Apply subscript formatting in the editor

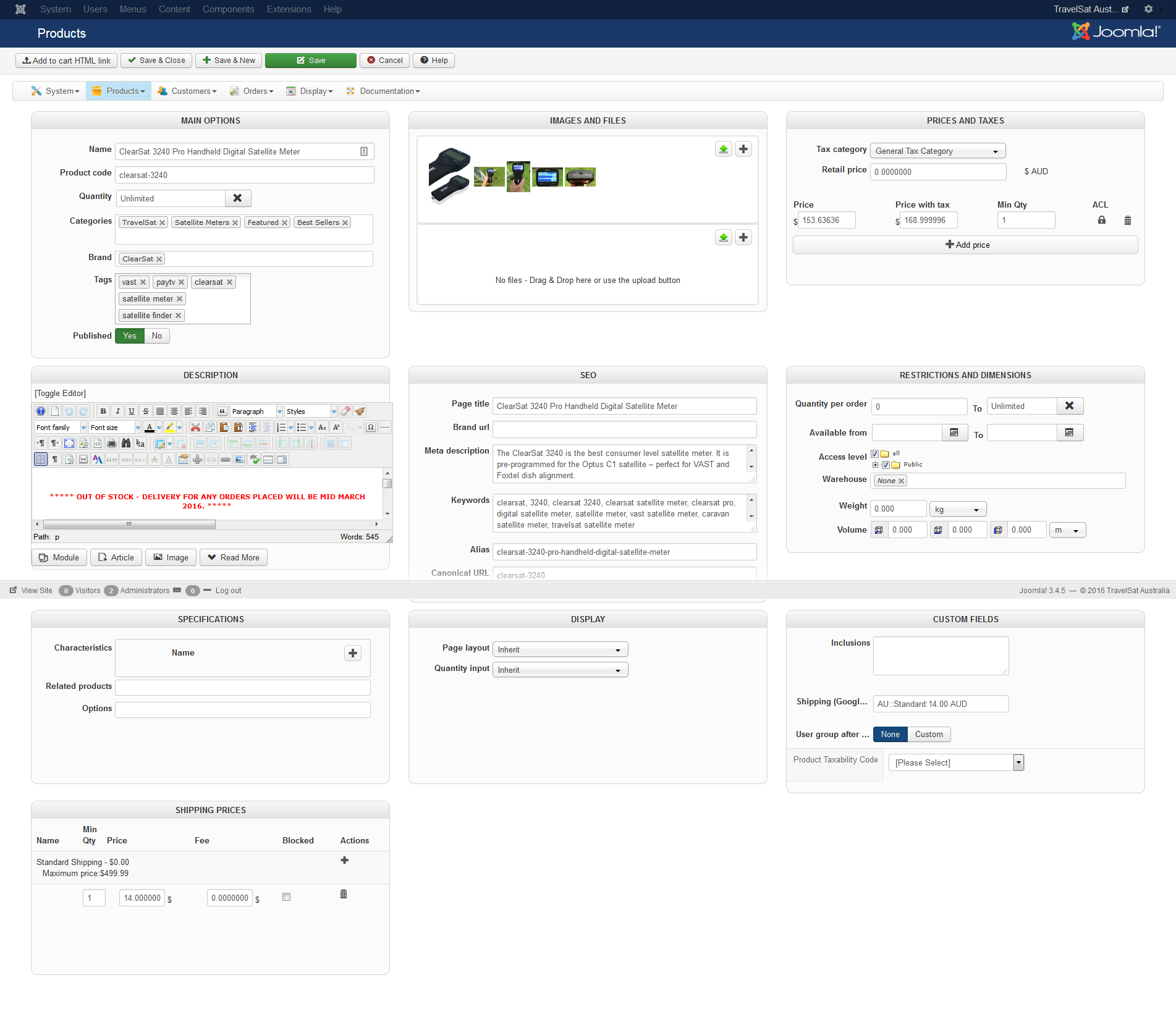tap(322, 428)
